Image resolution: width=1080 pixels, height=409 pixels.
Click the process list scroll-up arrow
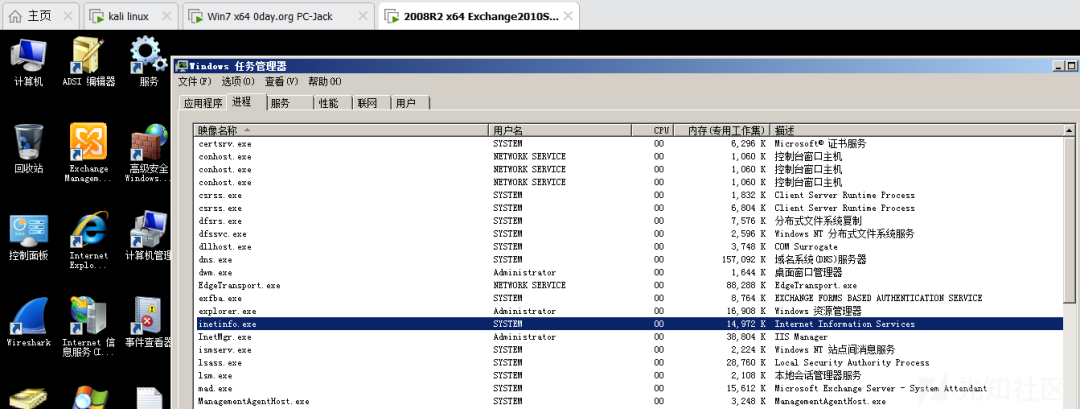coord(1069,130)
